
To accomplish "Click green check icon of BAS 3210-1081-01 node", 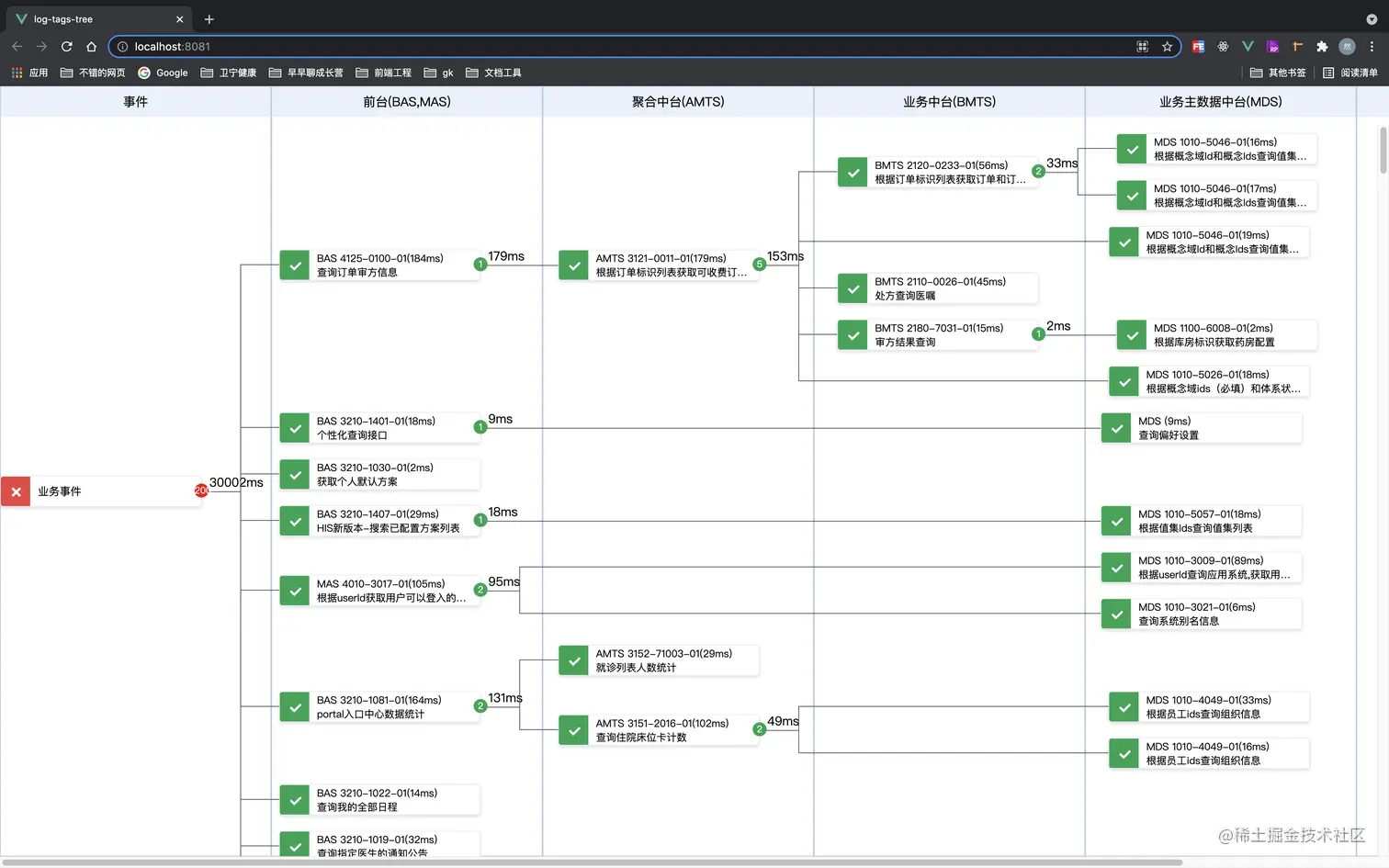I will [295, 707].
